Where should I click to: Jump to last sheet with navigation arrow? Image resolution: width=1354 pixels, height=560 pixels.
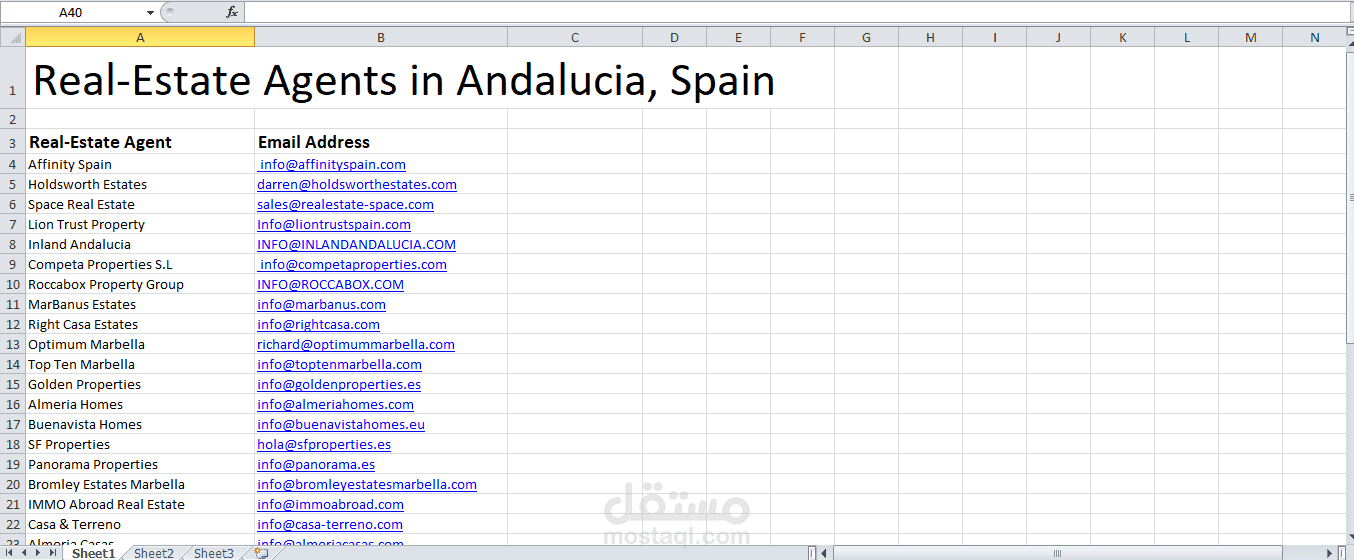click(x=53, y=553)
